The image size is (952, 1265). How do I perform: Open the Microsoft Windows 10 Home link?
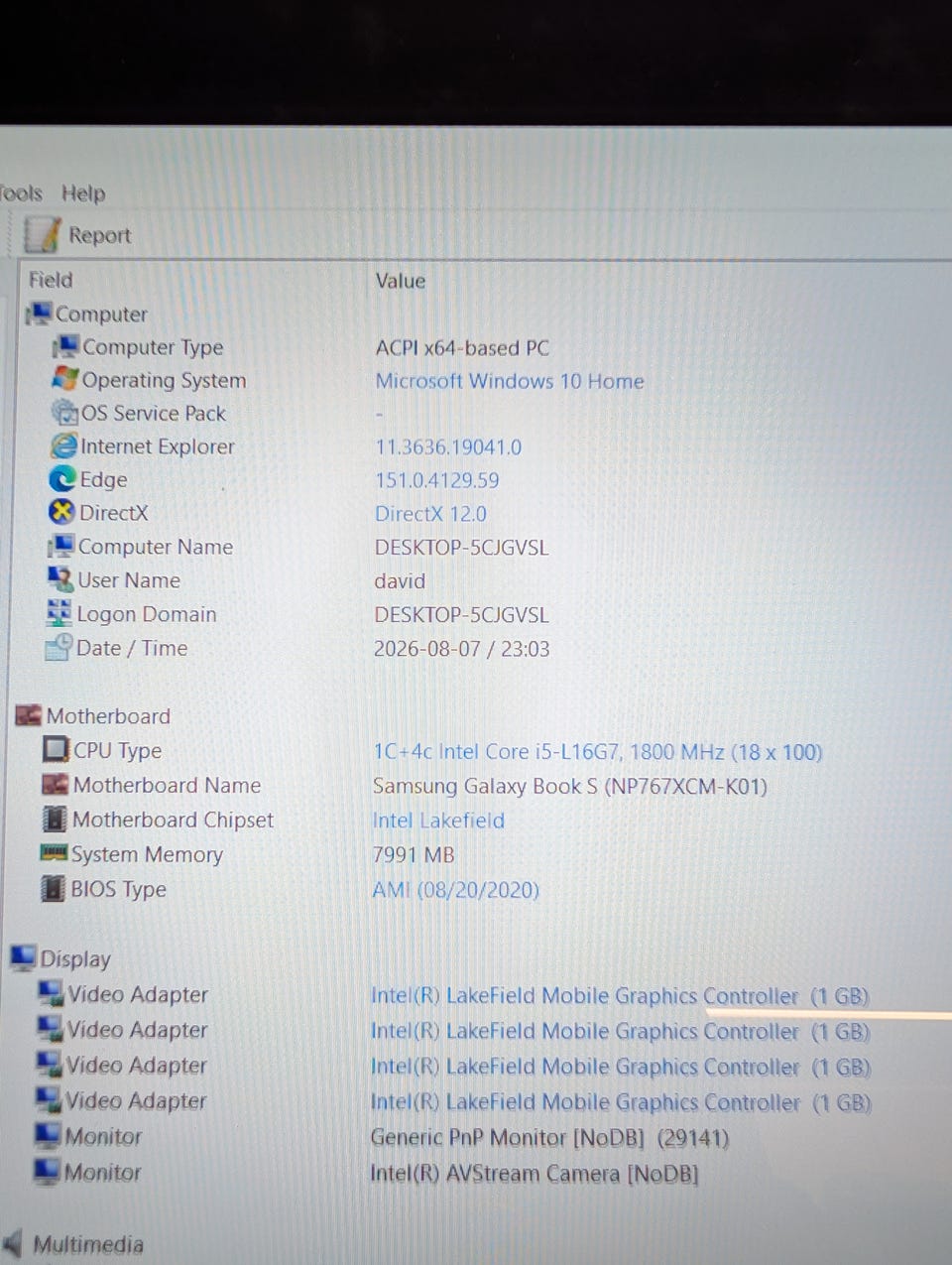510,381
